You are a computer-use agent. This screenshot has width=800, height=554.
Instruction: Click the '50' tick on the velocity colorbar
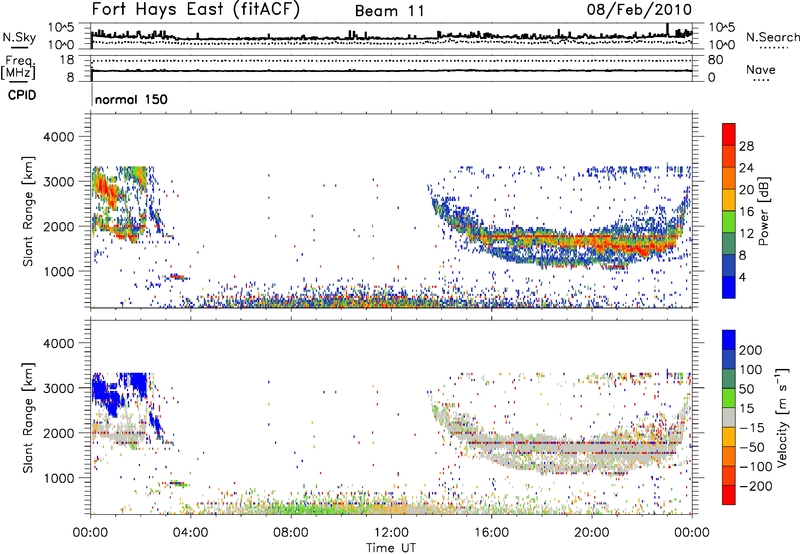pos(746,389)
